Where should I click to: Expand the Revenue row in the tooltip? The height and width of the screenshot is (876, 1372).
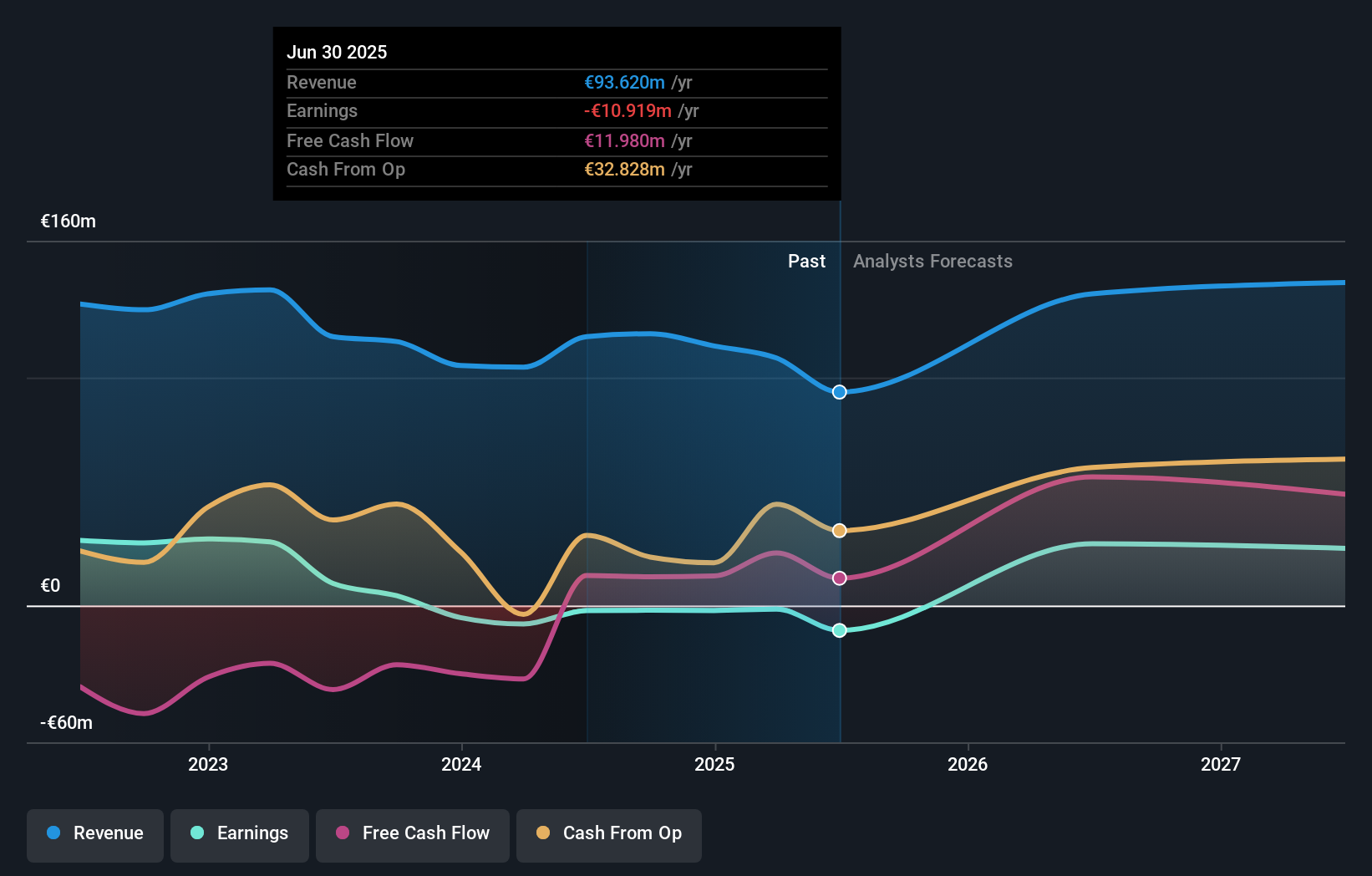[321, 82]
